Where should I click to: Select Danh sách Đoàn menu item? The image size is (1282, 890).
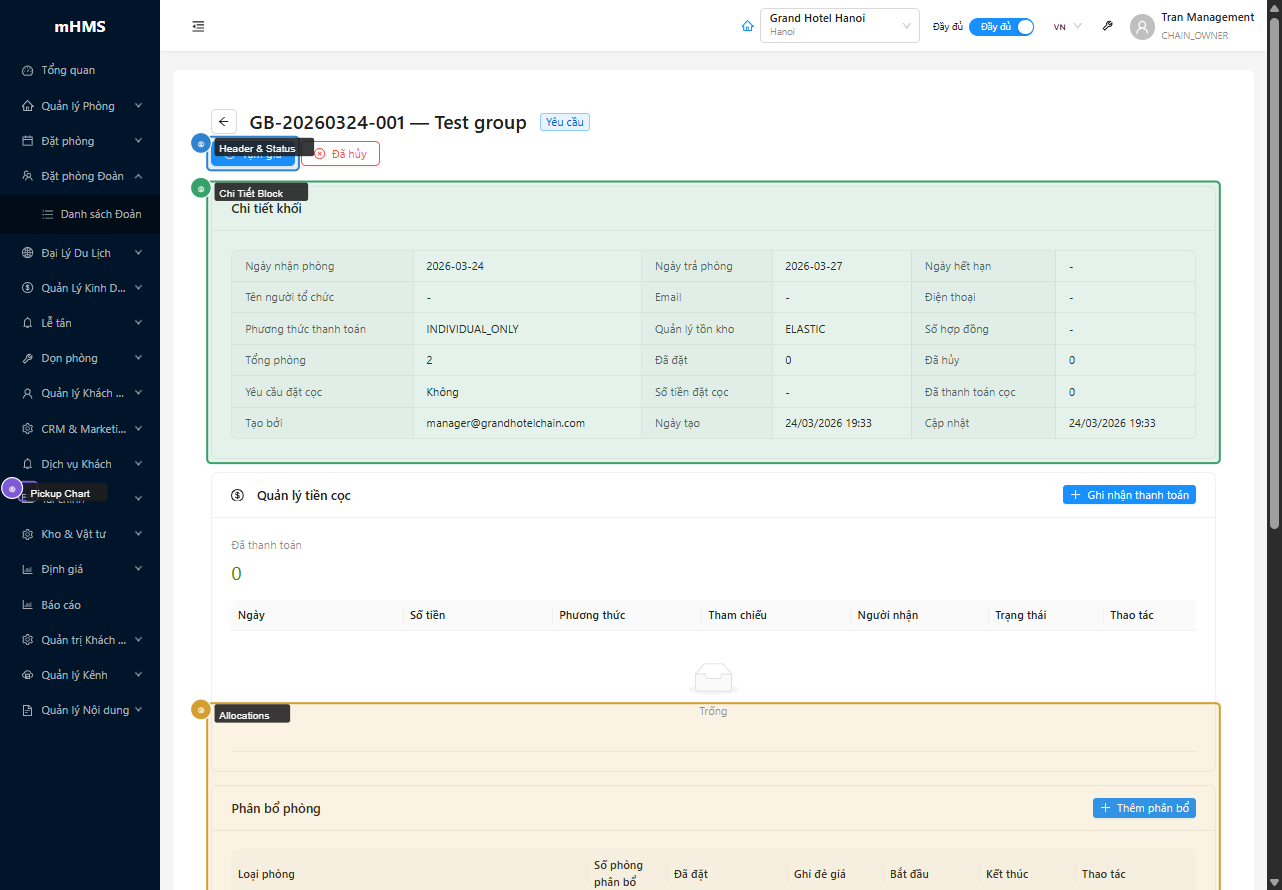click(x=100, y=214)
